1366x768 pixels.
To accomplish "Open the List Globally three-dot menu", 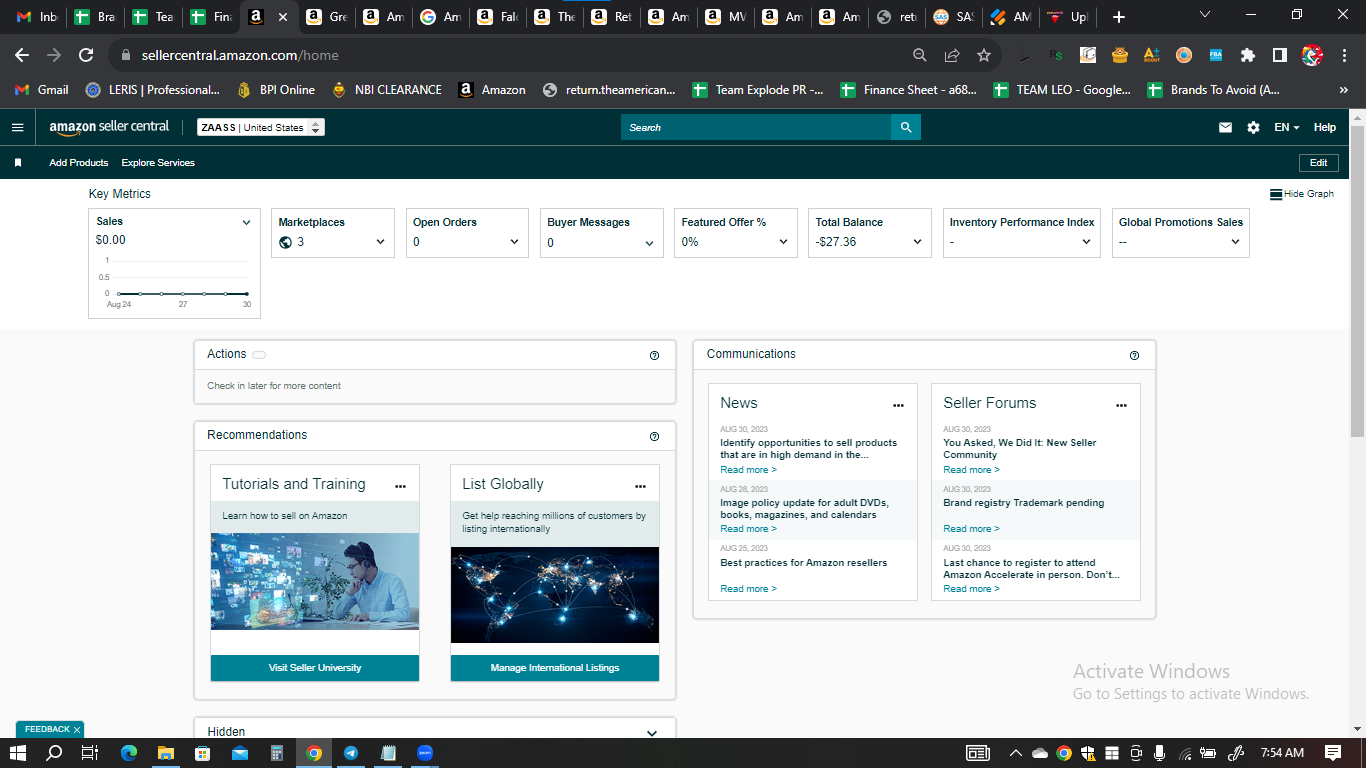I will [x=640, y=486].
